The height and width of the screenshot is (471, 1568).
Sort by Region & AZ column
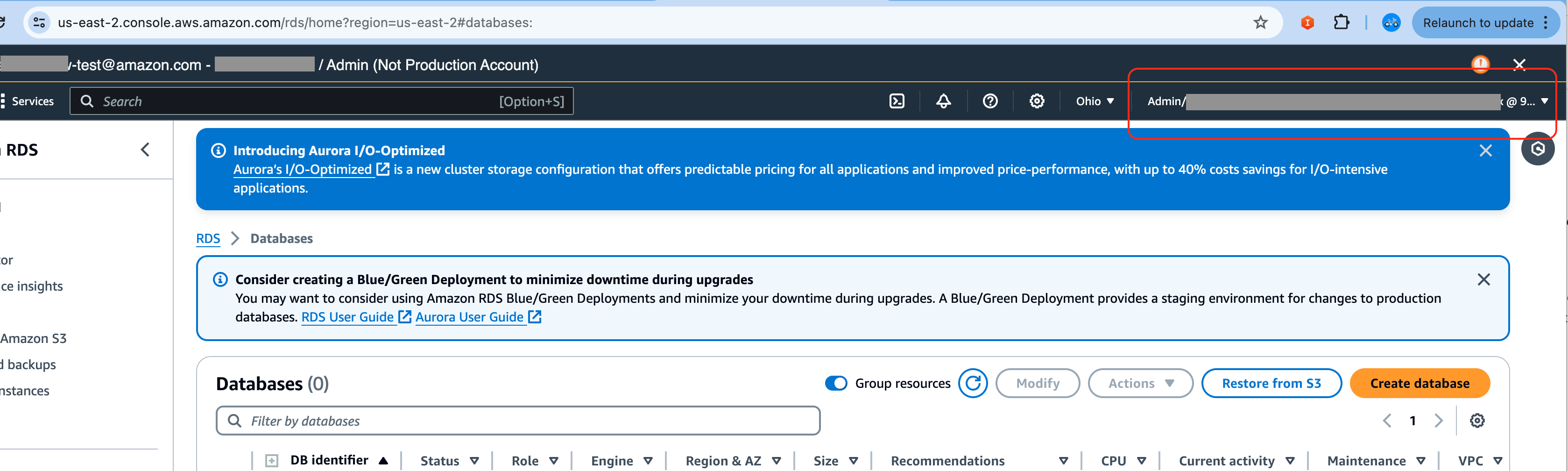pyautogui.click(x=733, y=461)
